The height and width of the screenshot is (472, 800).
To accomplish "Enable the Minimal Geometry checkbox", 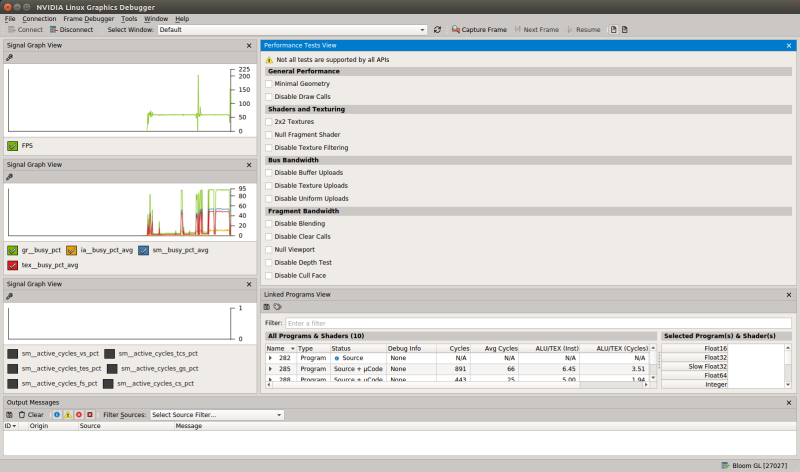I will pos(269,84).
